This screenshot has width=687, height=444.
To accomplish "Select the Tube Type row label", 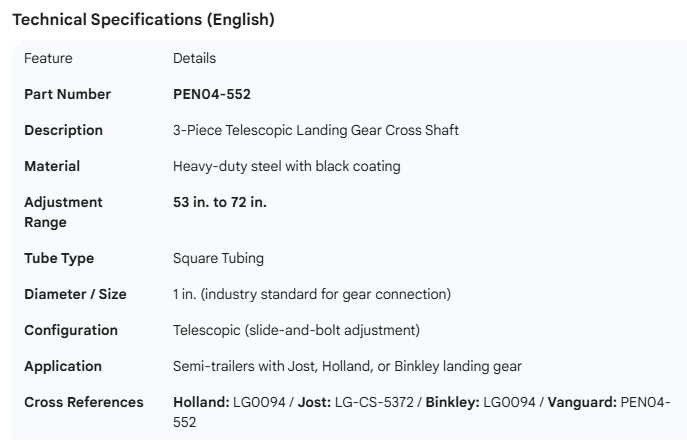I will click(59, 258).
